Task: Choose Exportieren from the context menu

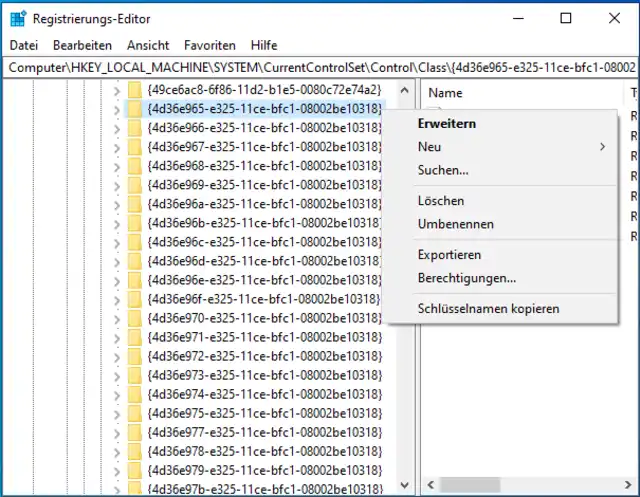Action: pyautogui.click(x=449, y=255)
